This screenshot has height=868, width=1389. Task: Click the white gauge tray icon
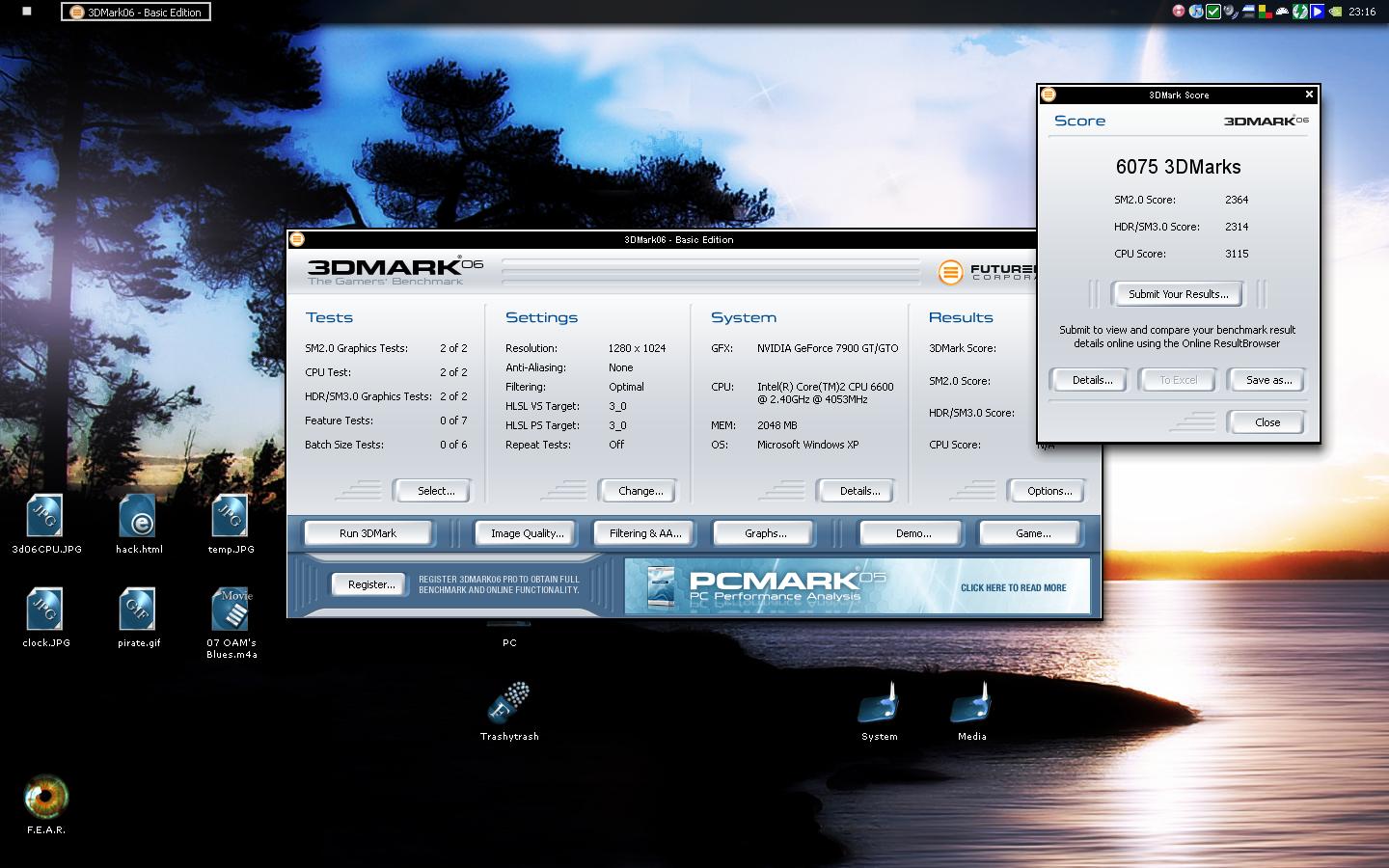1282,12
